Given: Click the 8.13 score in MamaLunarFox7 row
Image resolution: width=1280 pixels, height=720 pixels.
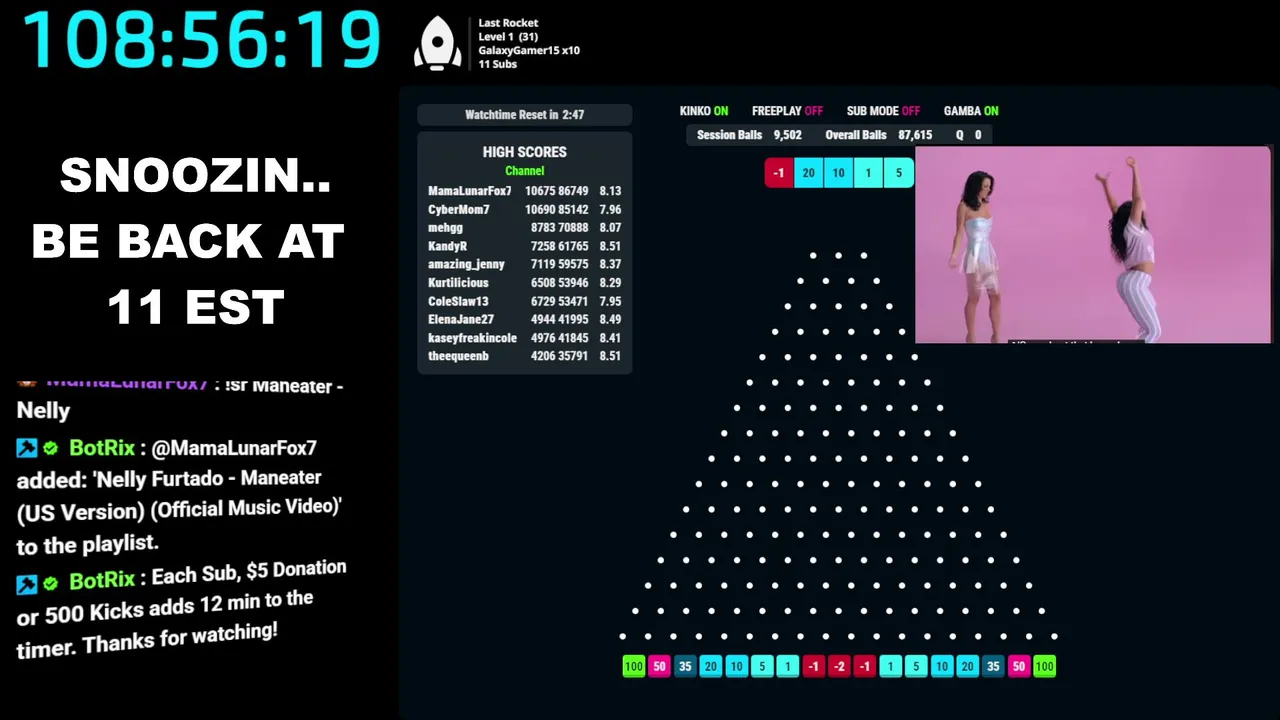Looking at the screenshot, I should pyautogui.click(x=610, y=191).
